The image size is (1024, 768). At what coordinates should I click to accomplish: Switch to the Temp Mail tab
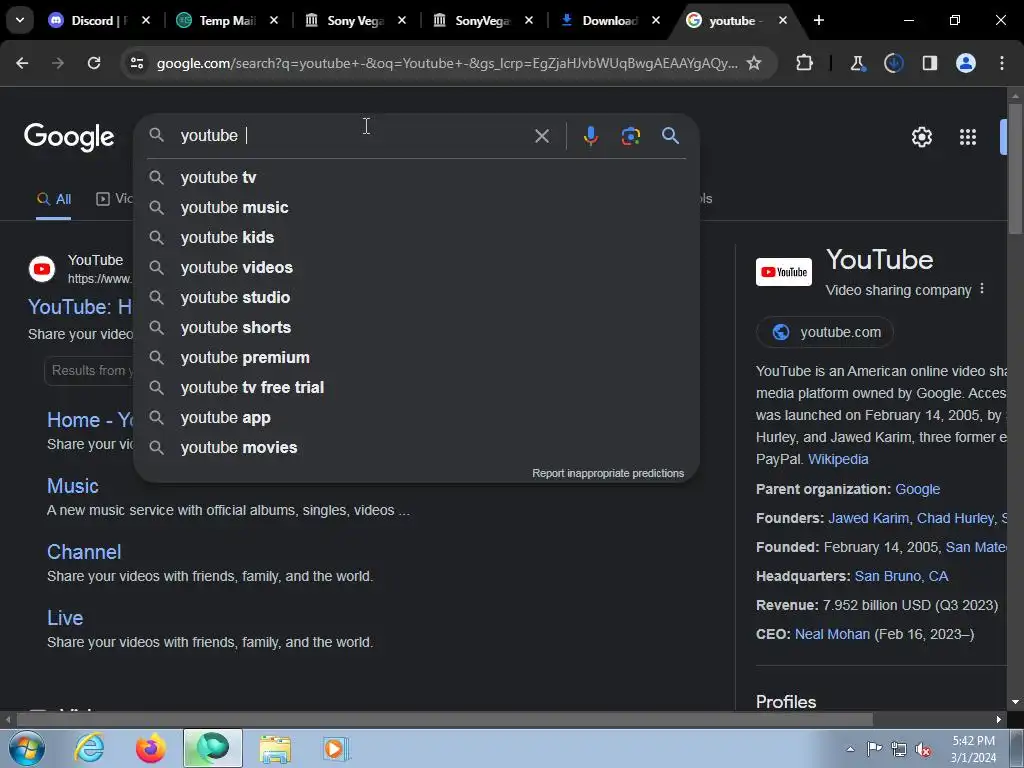pos(227,20)
